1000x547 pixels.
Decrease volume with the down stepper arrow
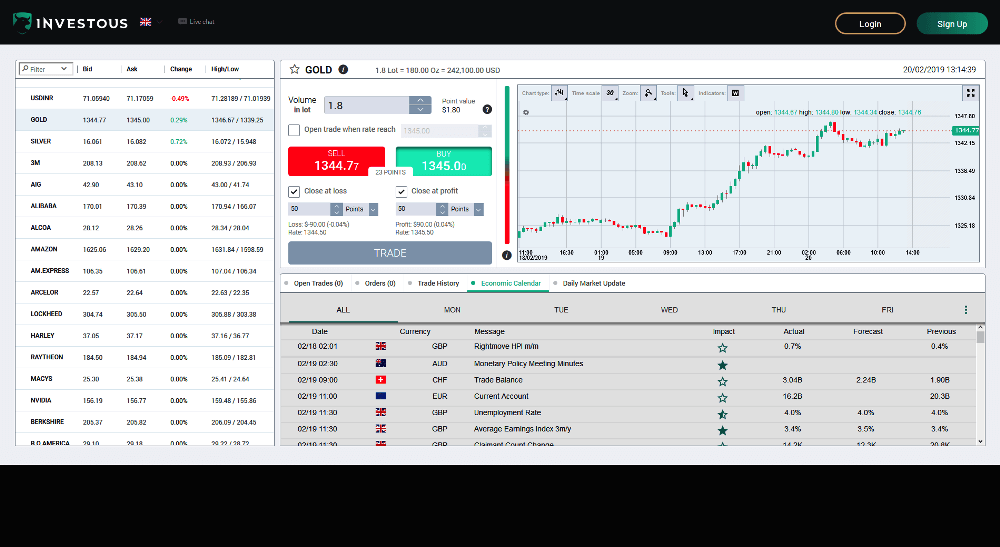coord(420,110)
